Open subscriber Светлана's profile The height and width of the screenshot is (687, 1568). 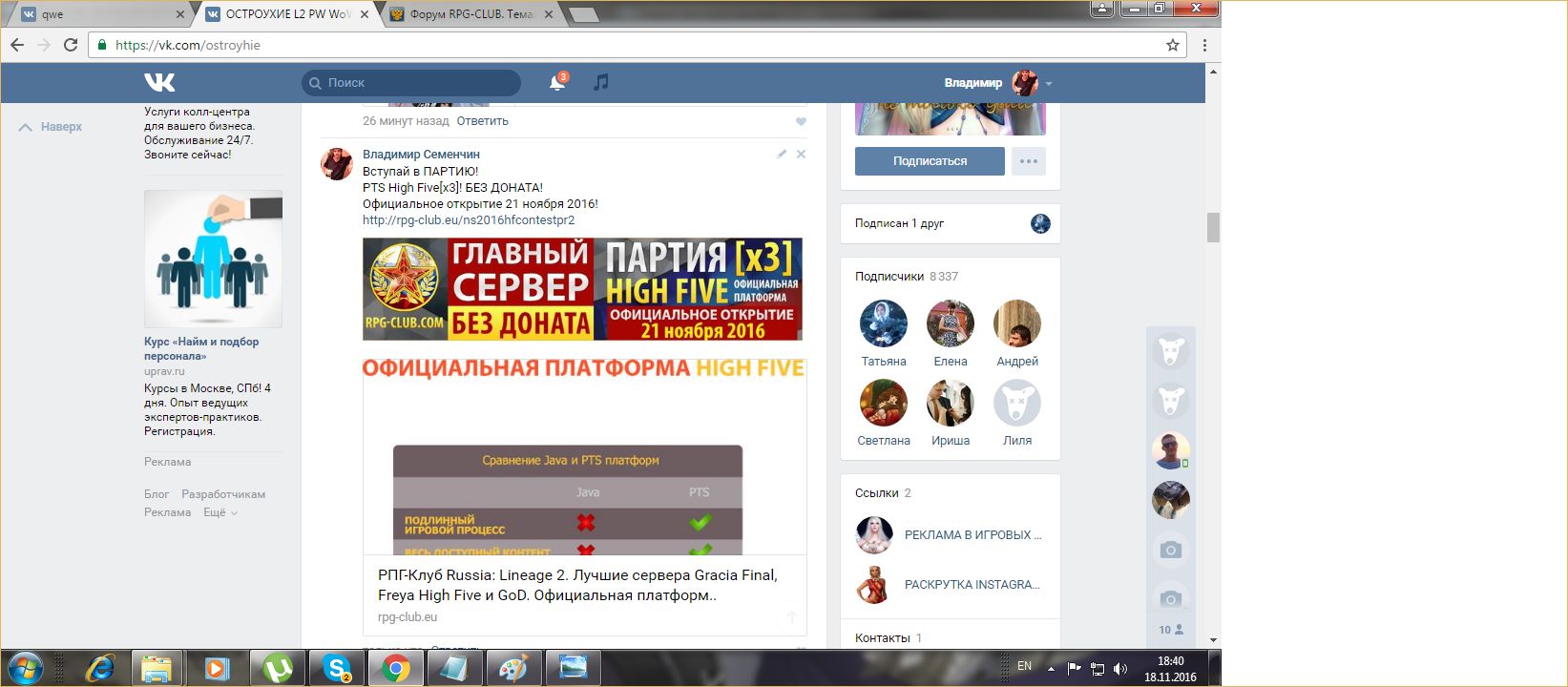(884, 403)
